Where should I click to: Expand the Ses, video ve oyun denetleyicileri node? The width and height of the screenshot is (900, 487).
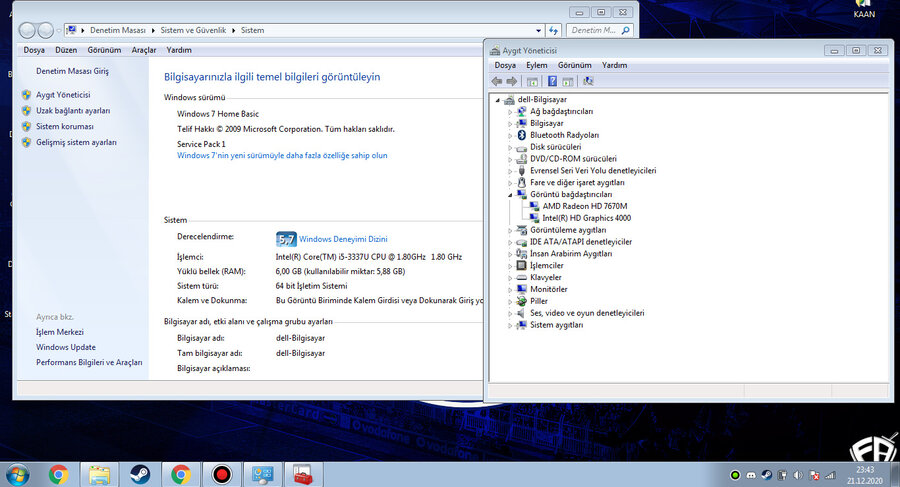click(510, 314)
